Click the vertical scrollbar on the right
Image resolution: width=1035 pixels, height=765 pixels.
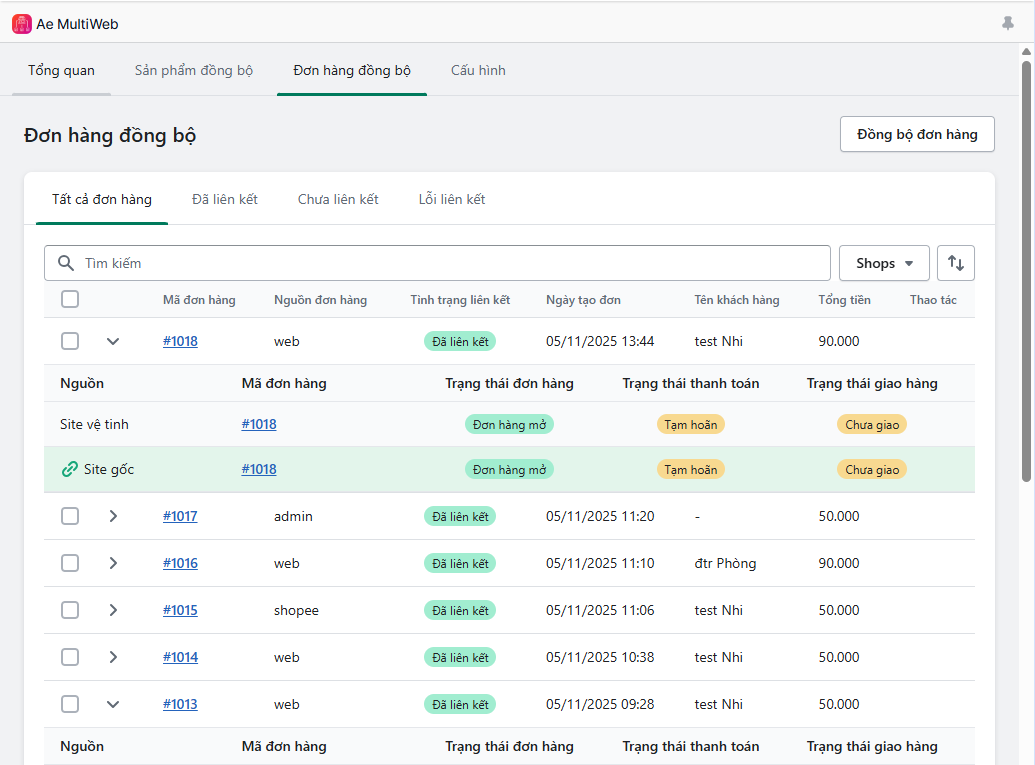[1026, 270]
